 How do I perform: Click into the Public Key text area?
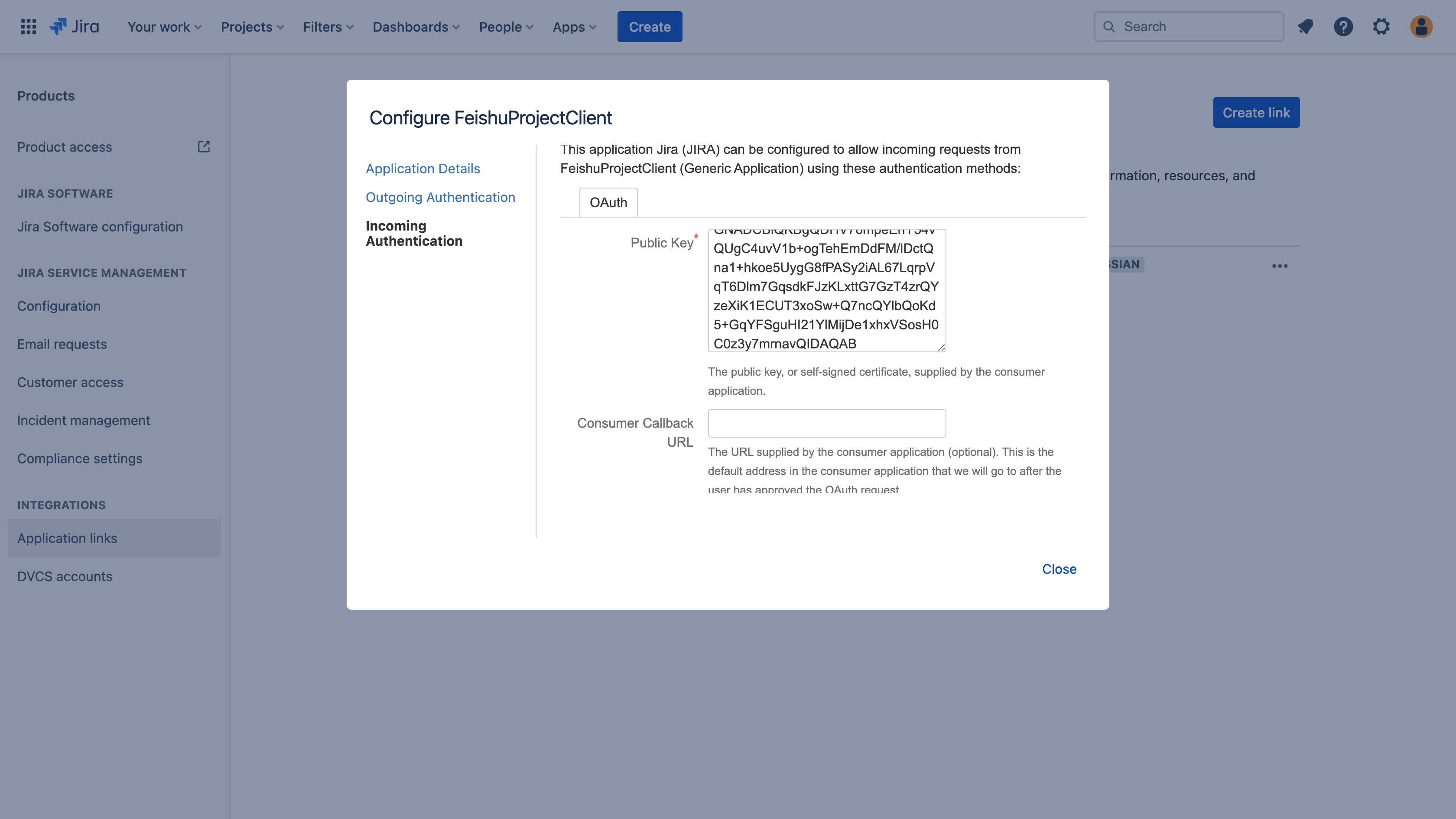click(826, 290)
